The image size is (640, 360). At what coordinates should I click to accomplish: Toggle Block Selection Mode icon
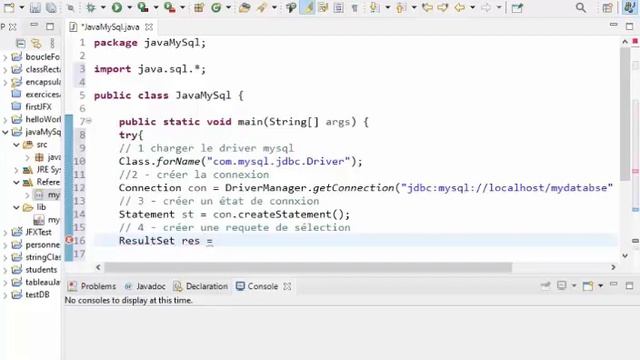click(x=338, y=7)
